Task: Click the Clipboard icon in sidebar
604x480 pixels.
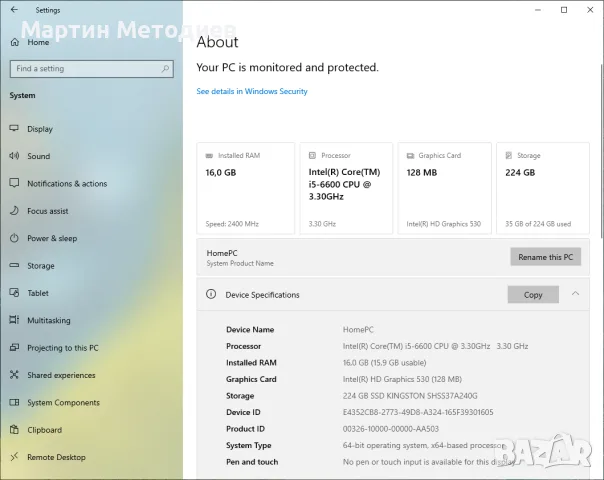Action: pos(14,430)
